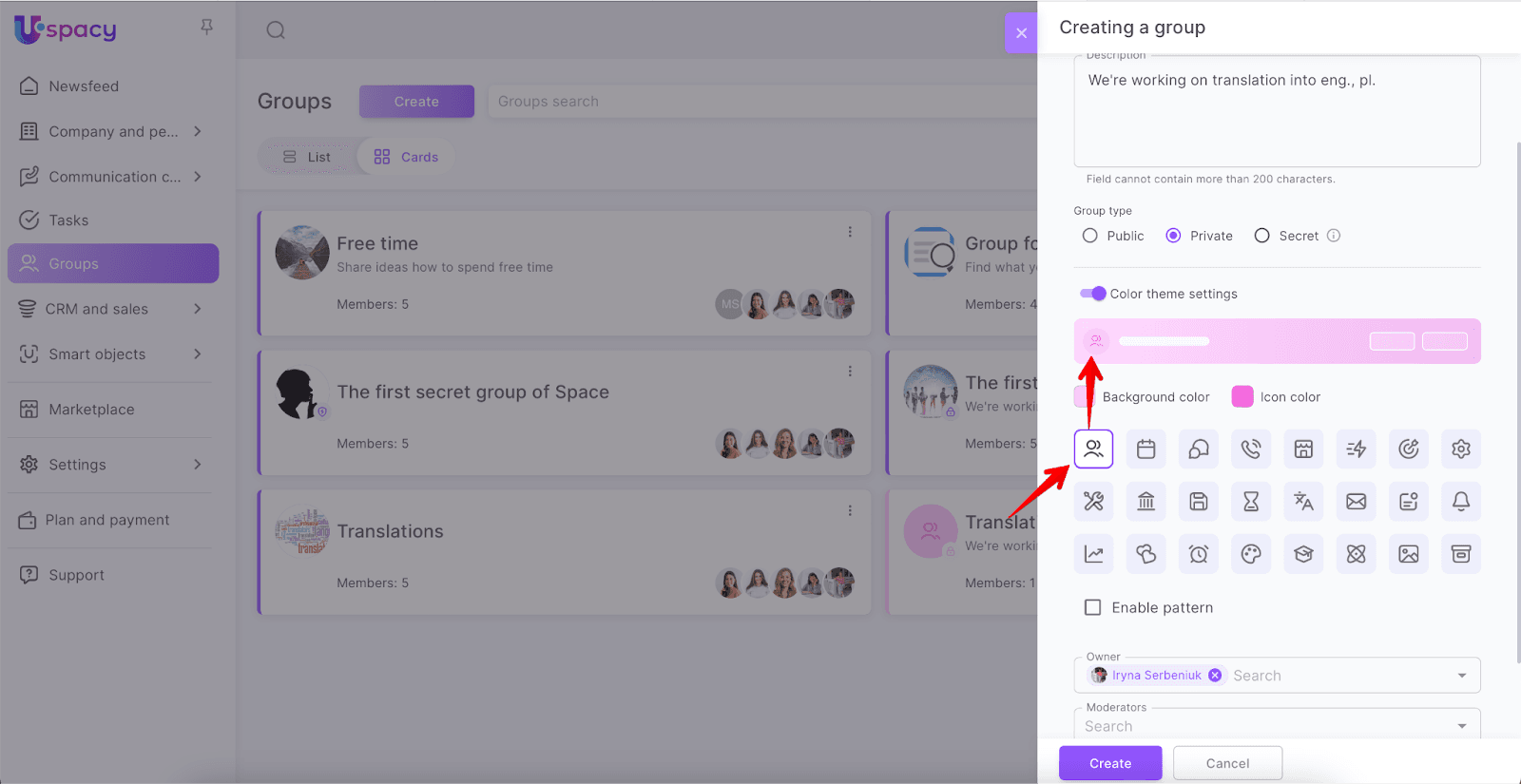Viewport: 1521px width, 784px height.
Task: Click the Create button in the panel footer
Action: [x=1110, y=763]
